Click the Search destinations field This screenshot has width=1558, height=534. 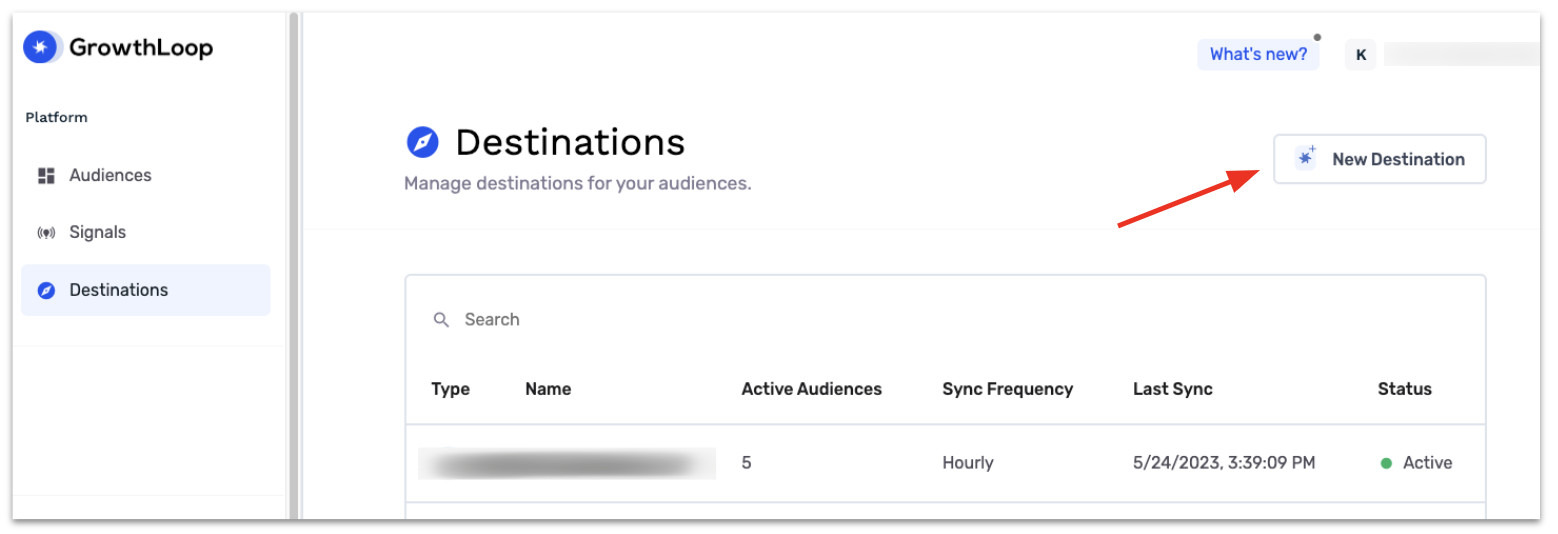(945, 320)
